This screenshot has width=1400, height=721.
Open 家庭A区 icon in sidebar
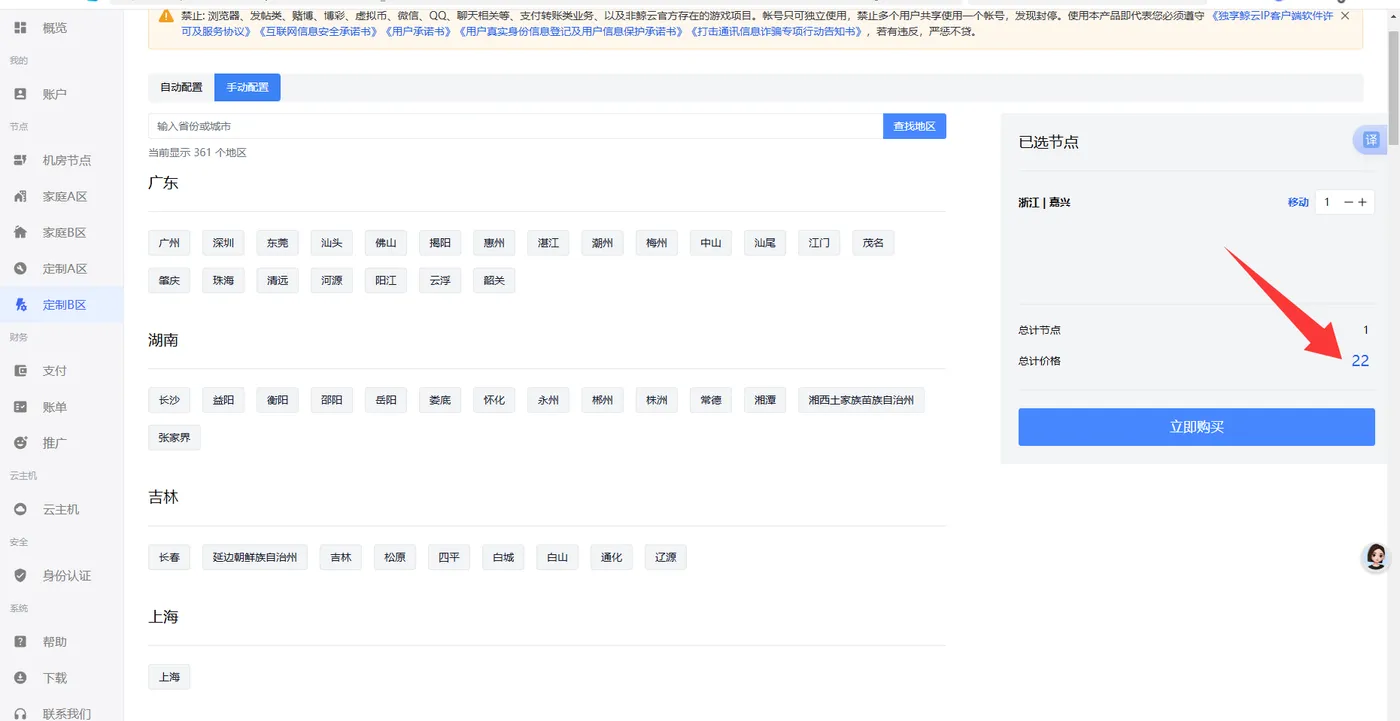tap(20, 196)
